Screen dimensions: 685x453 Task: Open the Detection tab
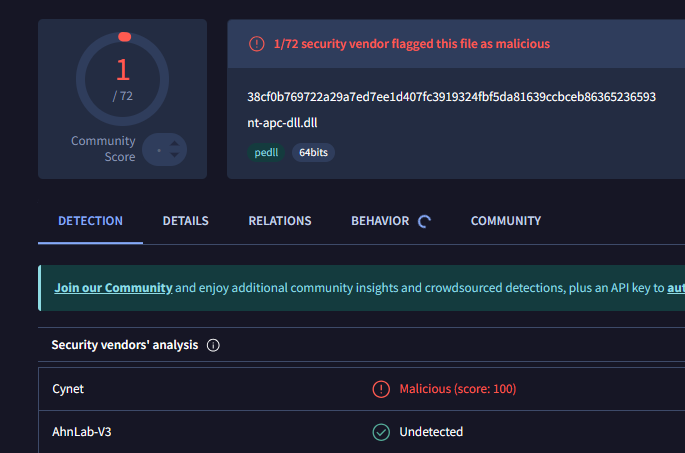[90, 221]
